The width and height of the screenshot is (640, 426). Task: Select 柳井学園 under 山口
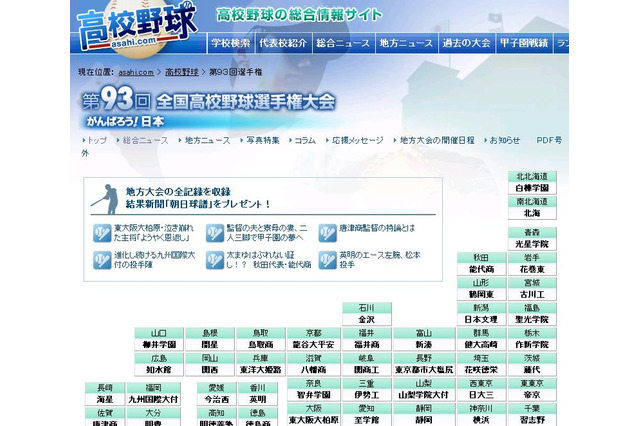pos(159,345)
